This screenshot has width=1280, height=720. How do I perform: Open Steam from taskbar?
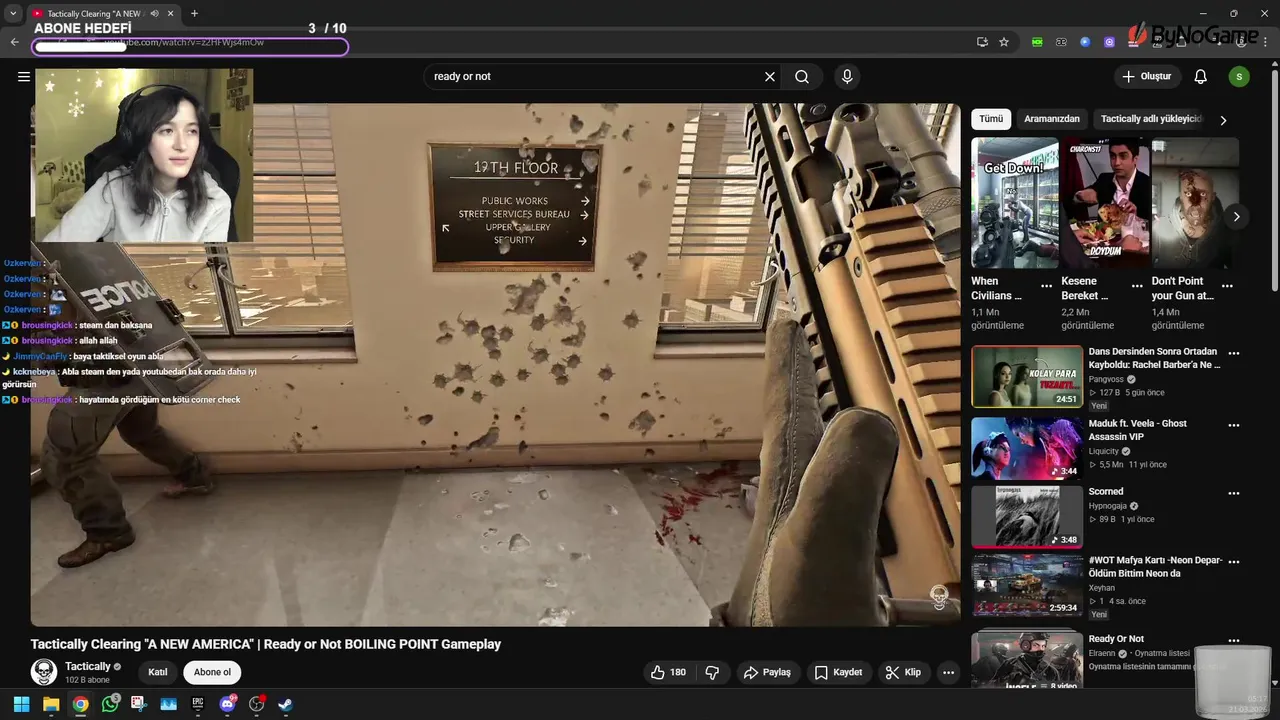click(286, 704)
